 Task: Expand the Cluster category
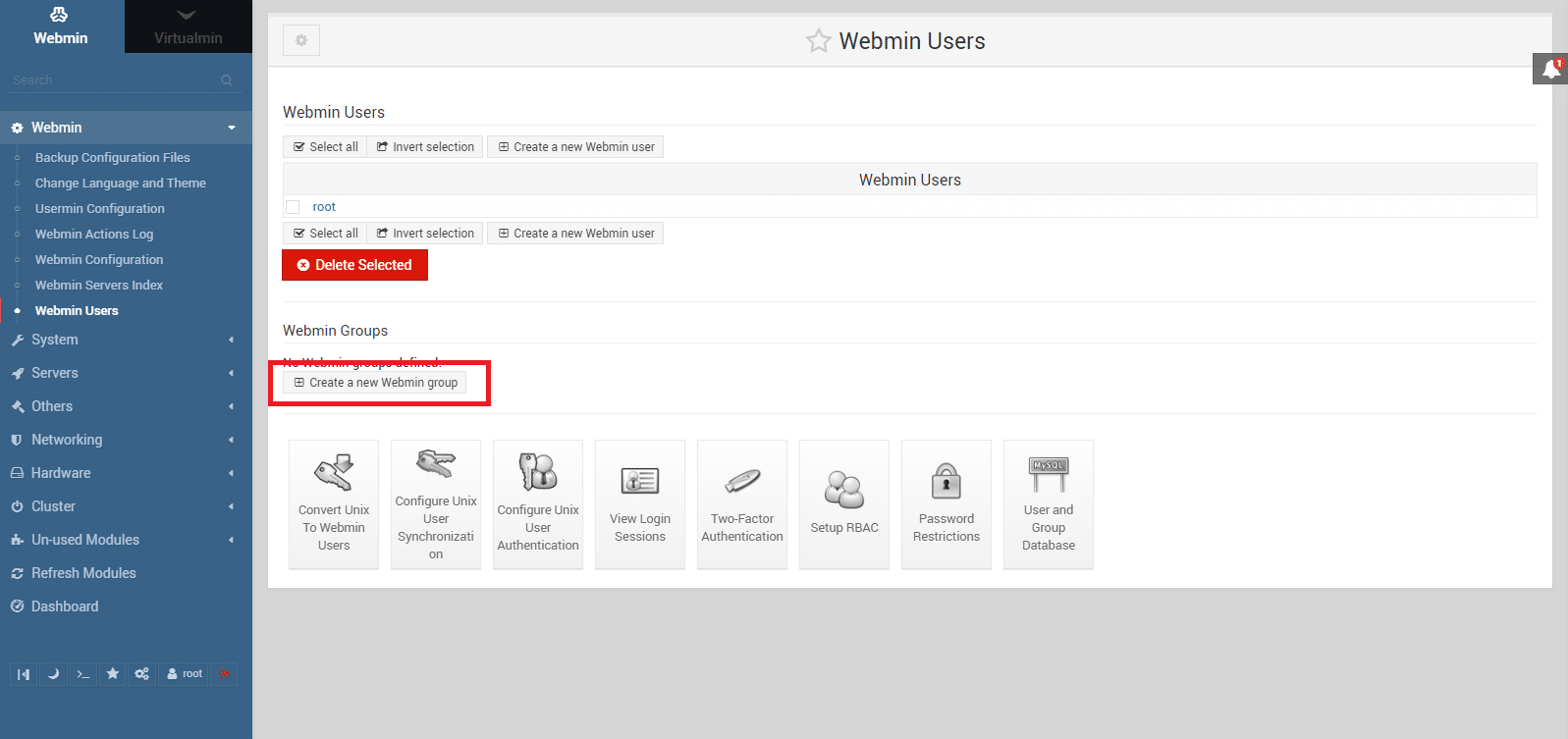tap(126, 506)
